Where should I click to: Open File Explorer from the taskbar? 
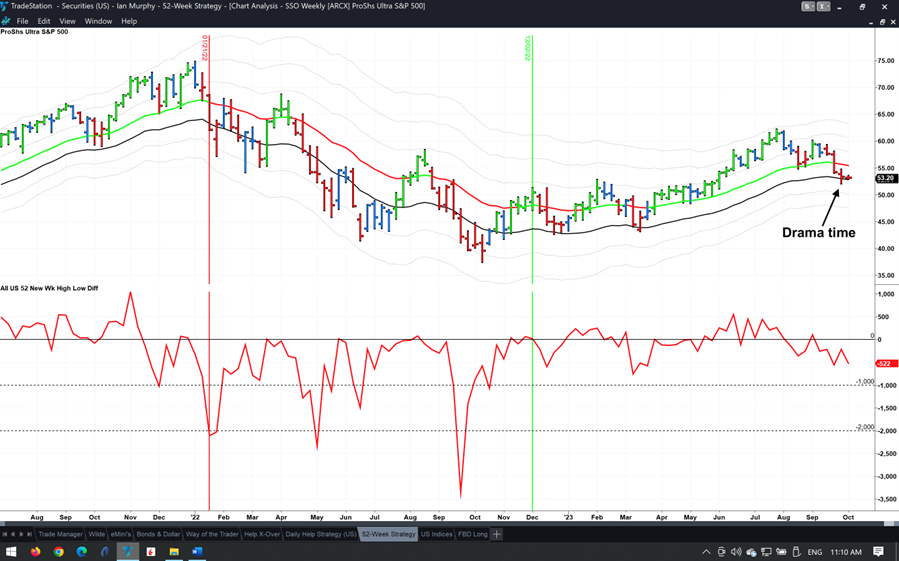coord(174,552)
